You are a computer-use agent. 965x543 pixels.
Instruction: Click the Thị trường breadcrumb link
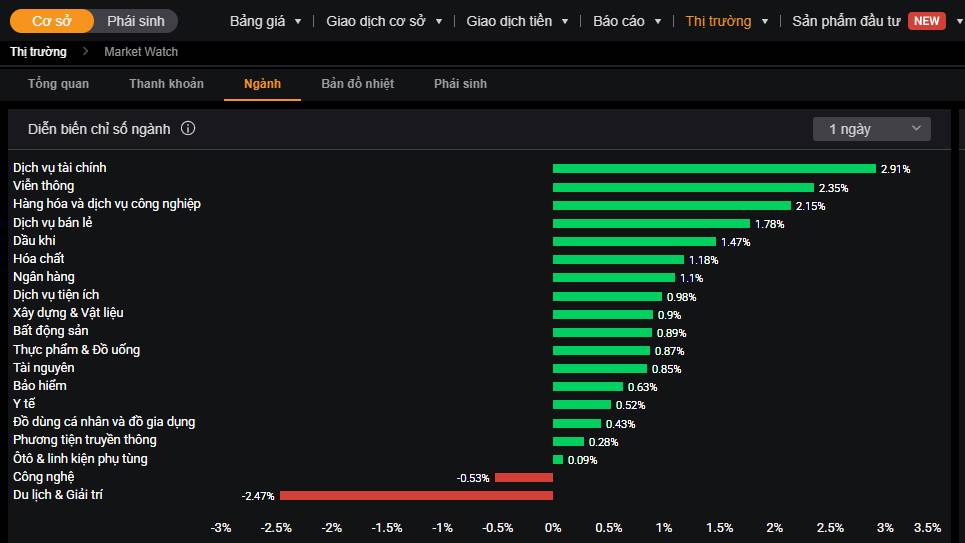click(x=38, y=51)
